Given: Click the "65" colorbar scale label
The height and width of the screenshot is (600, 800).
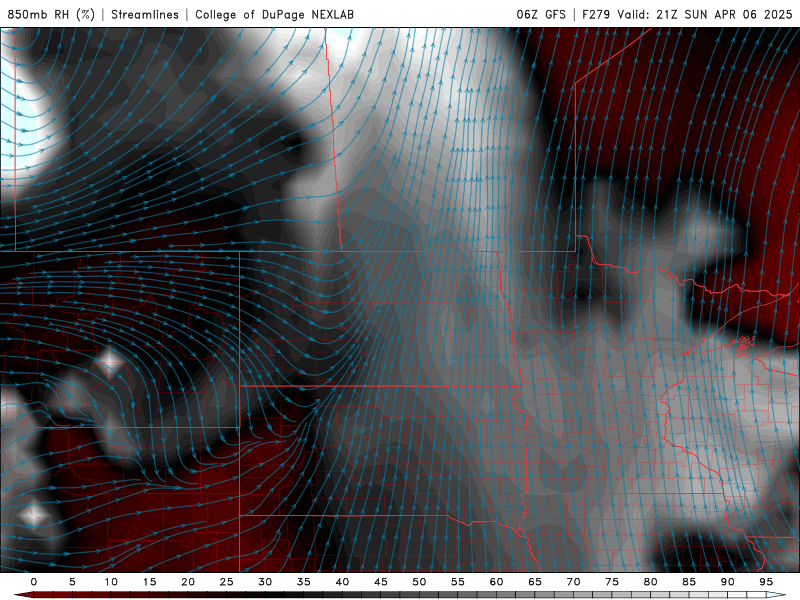Looking at the screenshot, I should (535, 582).
